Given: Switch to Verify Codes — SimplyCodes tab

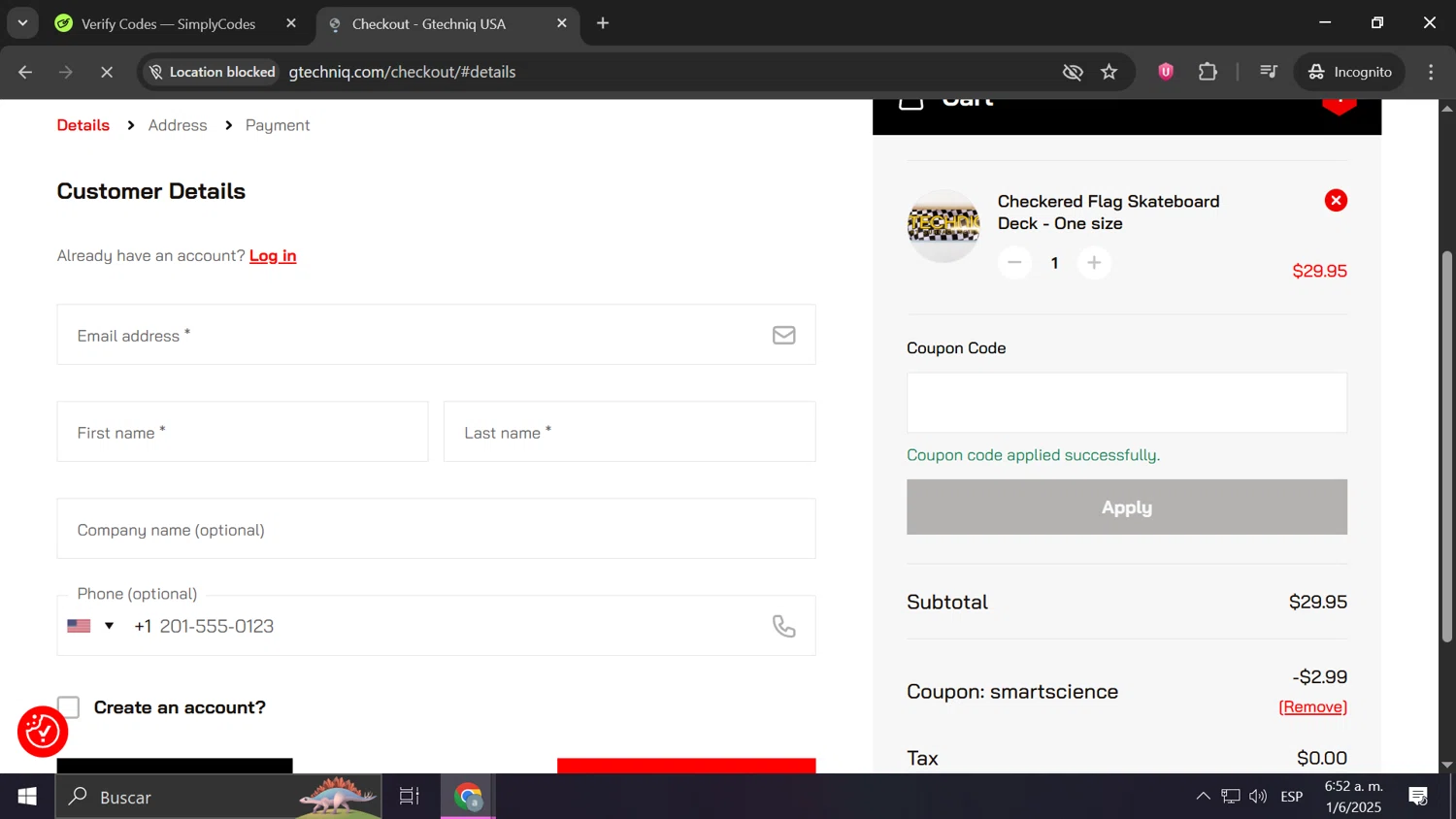Looking at the screenshot, I should pos(167,24).
